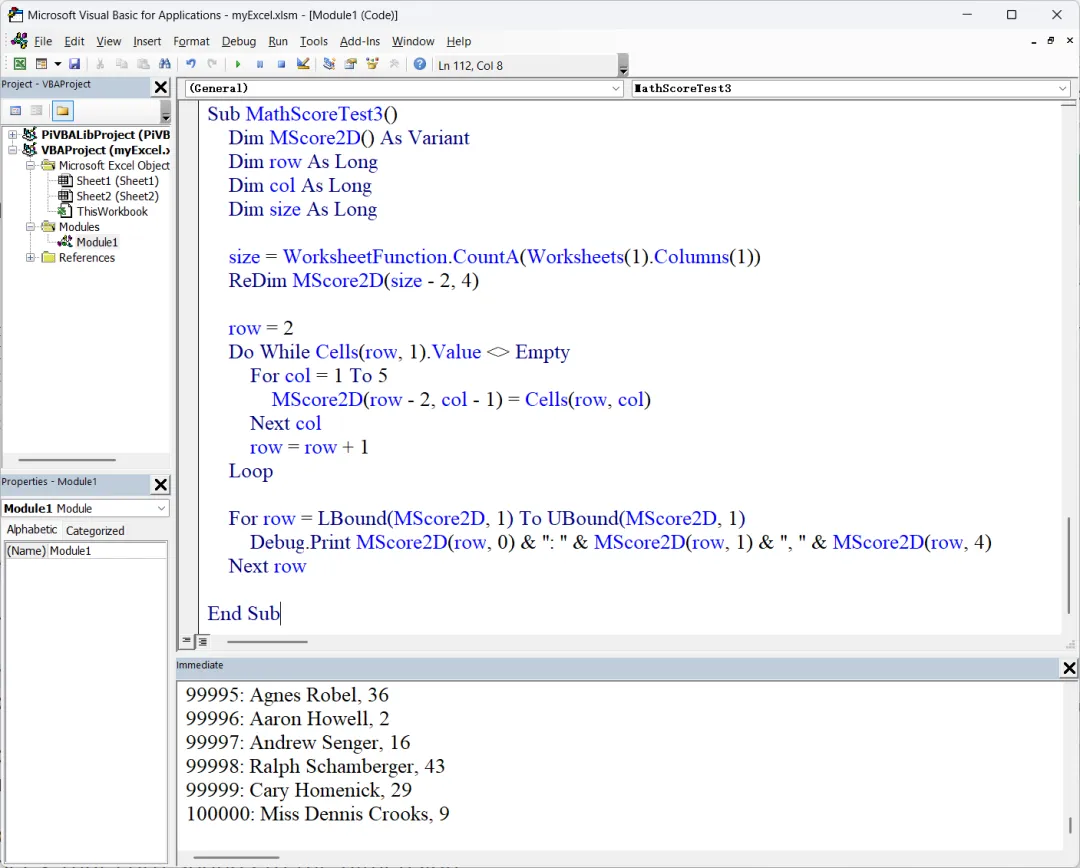Run the macro with the green play icon
The width and height of the screenshot is (1080, 868).
pos(238,64)
